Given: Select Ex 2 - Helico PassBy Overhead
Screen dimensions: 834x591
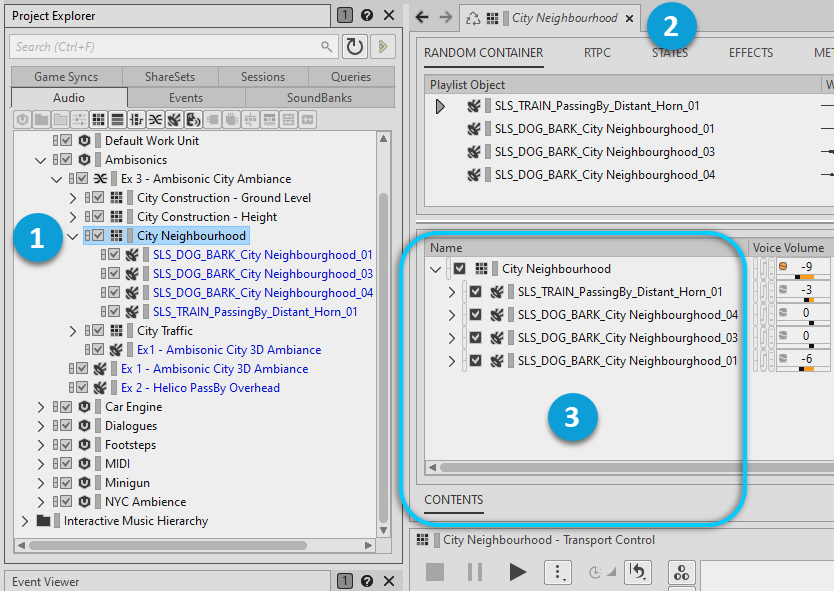Looking at the screenshot, I should coord(200,388).
